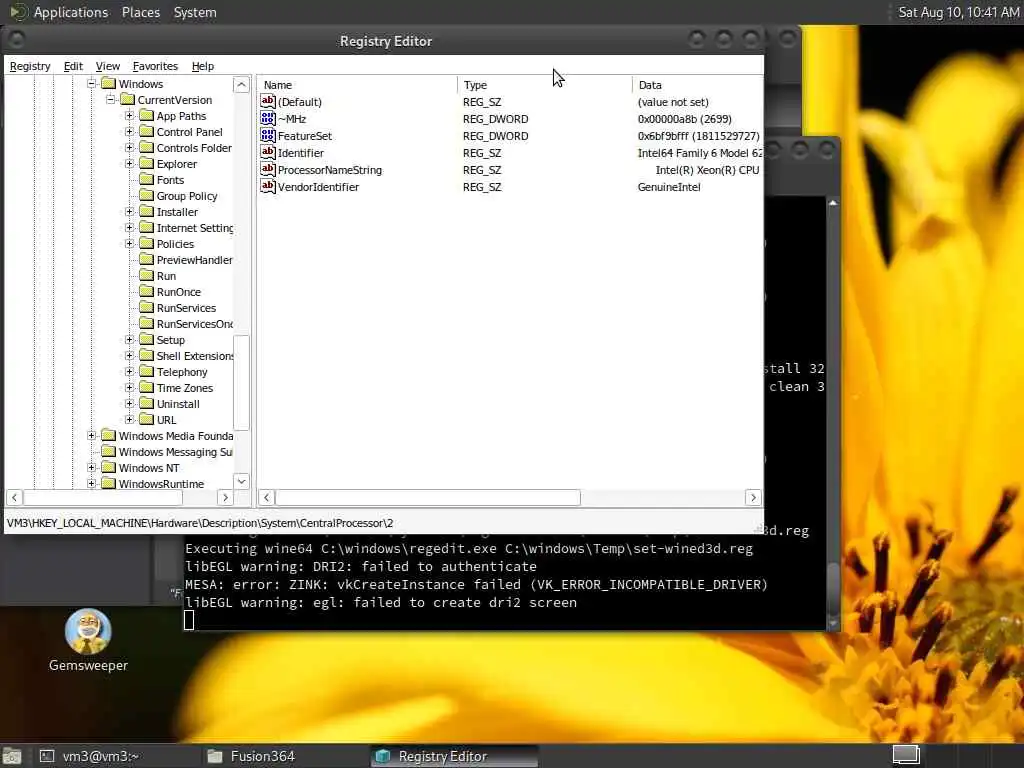Viewport: 1024px width, 768px height.
Task: Select the Internet Settings folder icon
Action: point(146,228)
